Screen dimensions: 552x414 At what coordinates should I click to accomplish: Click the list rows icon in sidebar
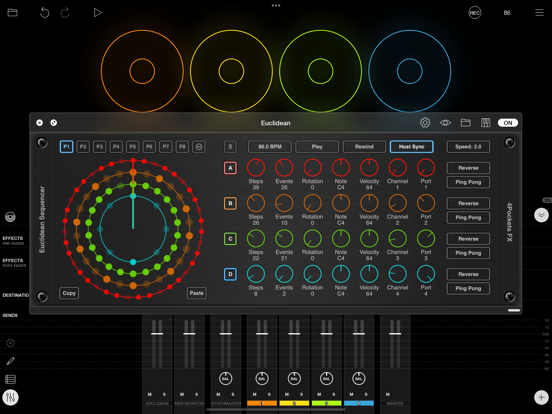11,380
